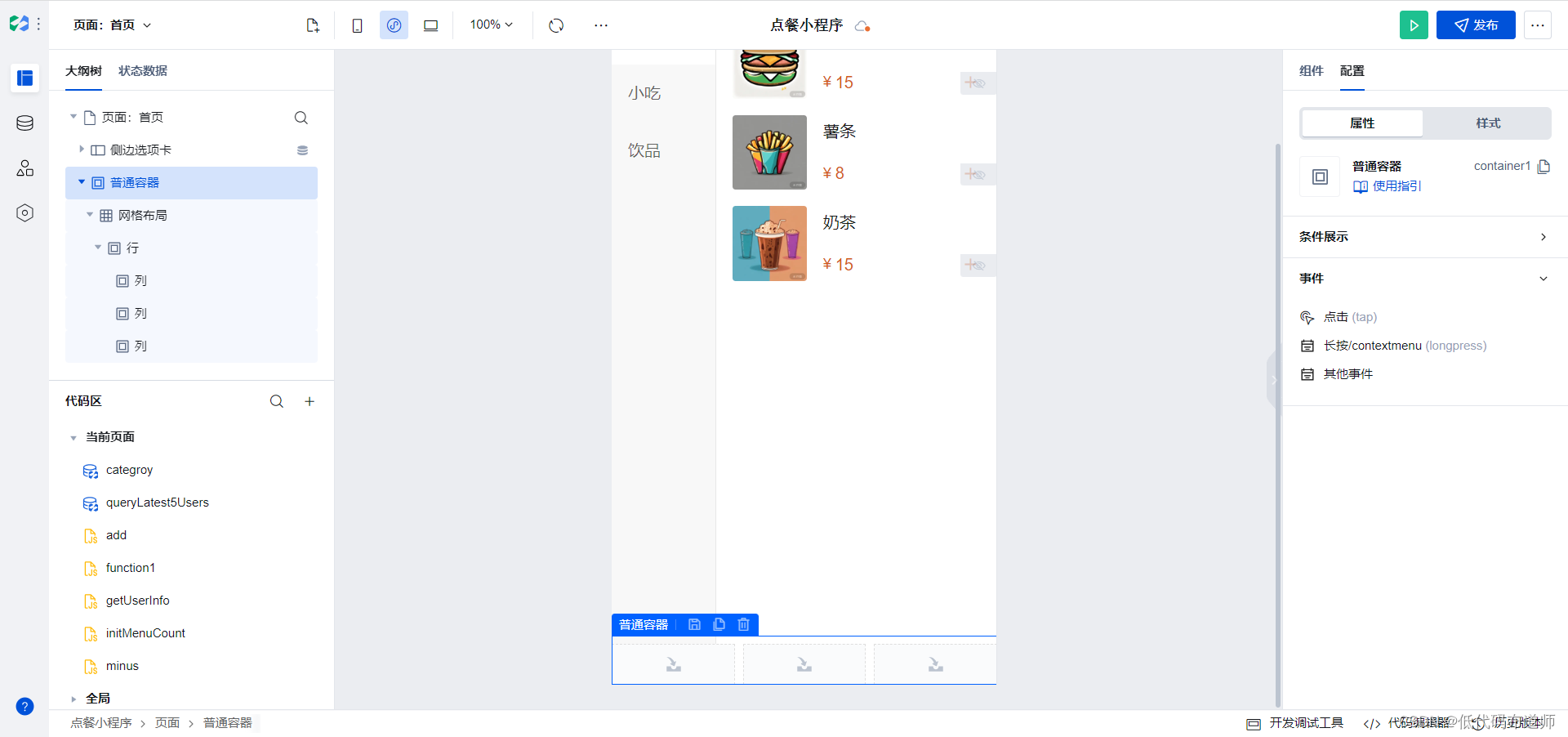Open the 页面: 首页 page selector dropdown
Viewport: 1568px width, 737px height.
click(113, 25)
